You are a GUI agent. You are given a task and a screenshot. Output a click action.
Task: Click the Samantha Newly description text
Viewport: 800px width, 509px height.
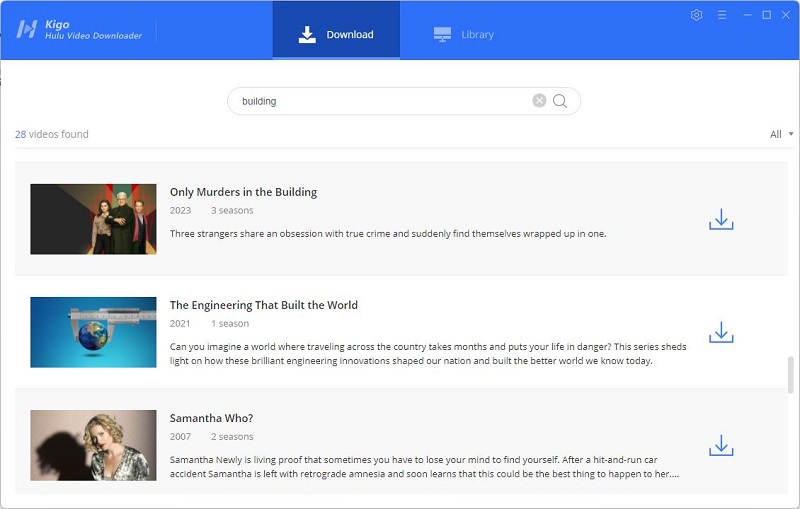(424, 467)
